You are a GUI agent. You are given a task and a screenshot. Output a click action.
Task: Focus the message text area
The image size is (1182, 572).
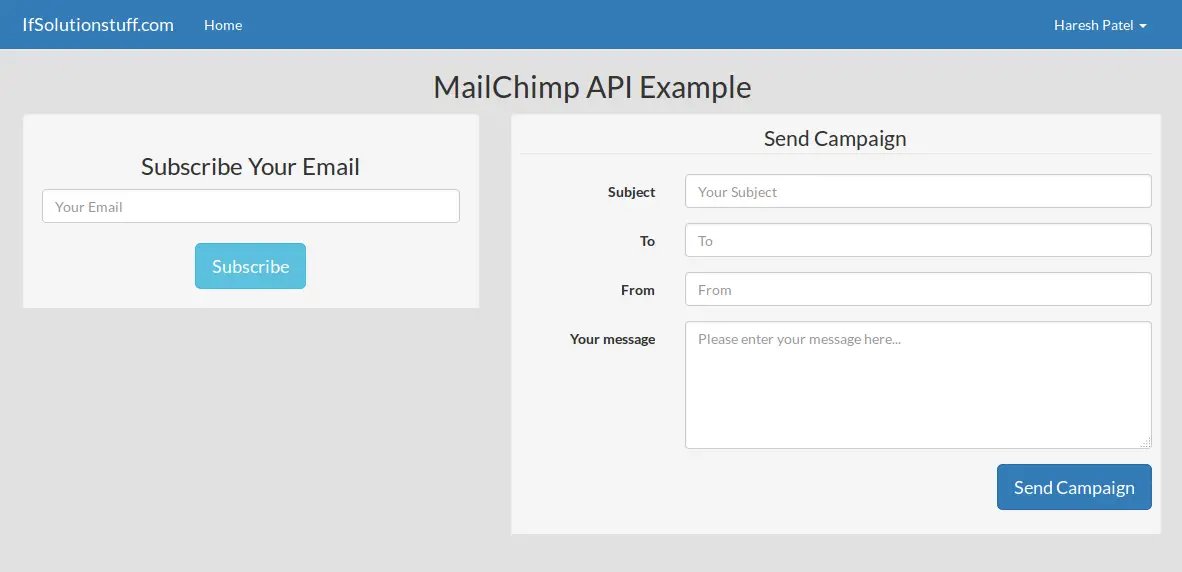917,385
